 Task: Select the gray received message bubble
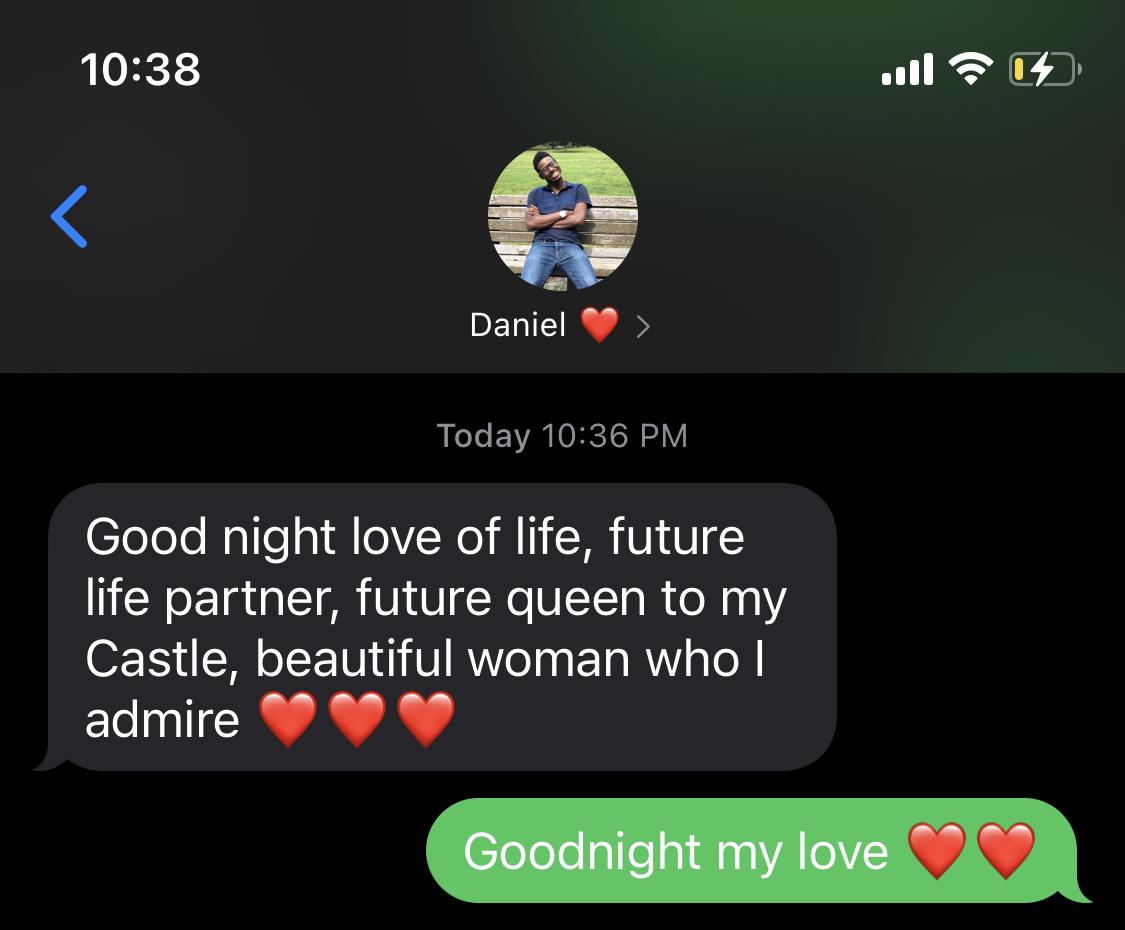click(436, 627)
